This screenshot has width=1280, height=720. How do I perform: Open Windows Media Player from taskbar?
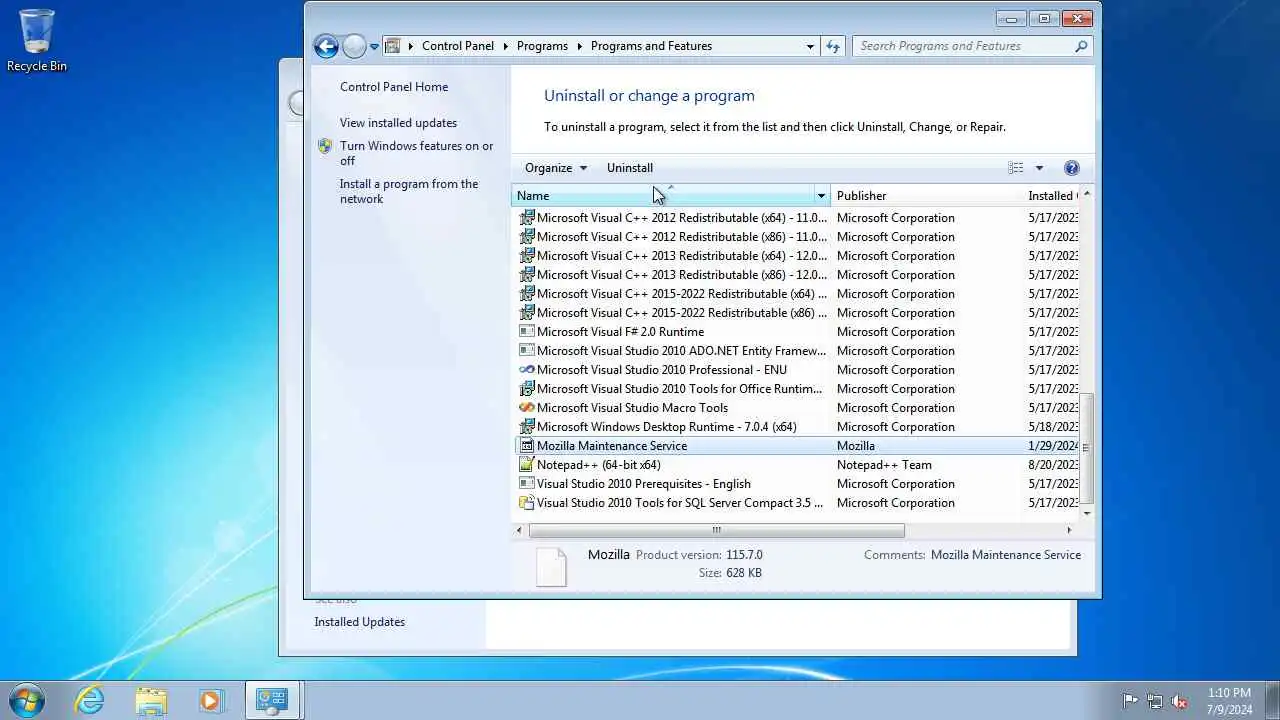pos(211,700)
